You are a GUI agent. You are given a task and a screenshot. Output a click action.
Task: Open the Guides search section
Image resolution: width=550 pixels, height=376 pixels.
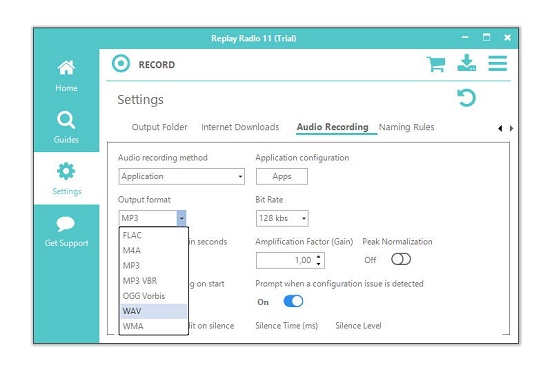(x=66, y=127)
